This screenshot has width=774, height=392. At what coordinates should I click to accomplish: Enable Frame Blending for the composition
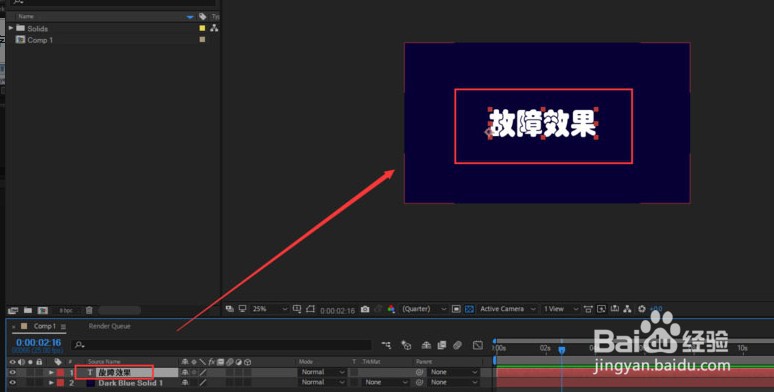(x=442, y=345)
